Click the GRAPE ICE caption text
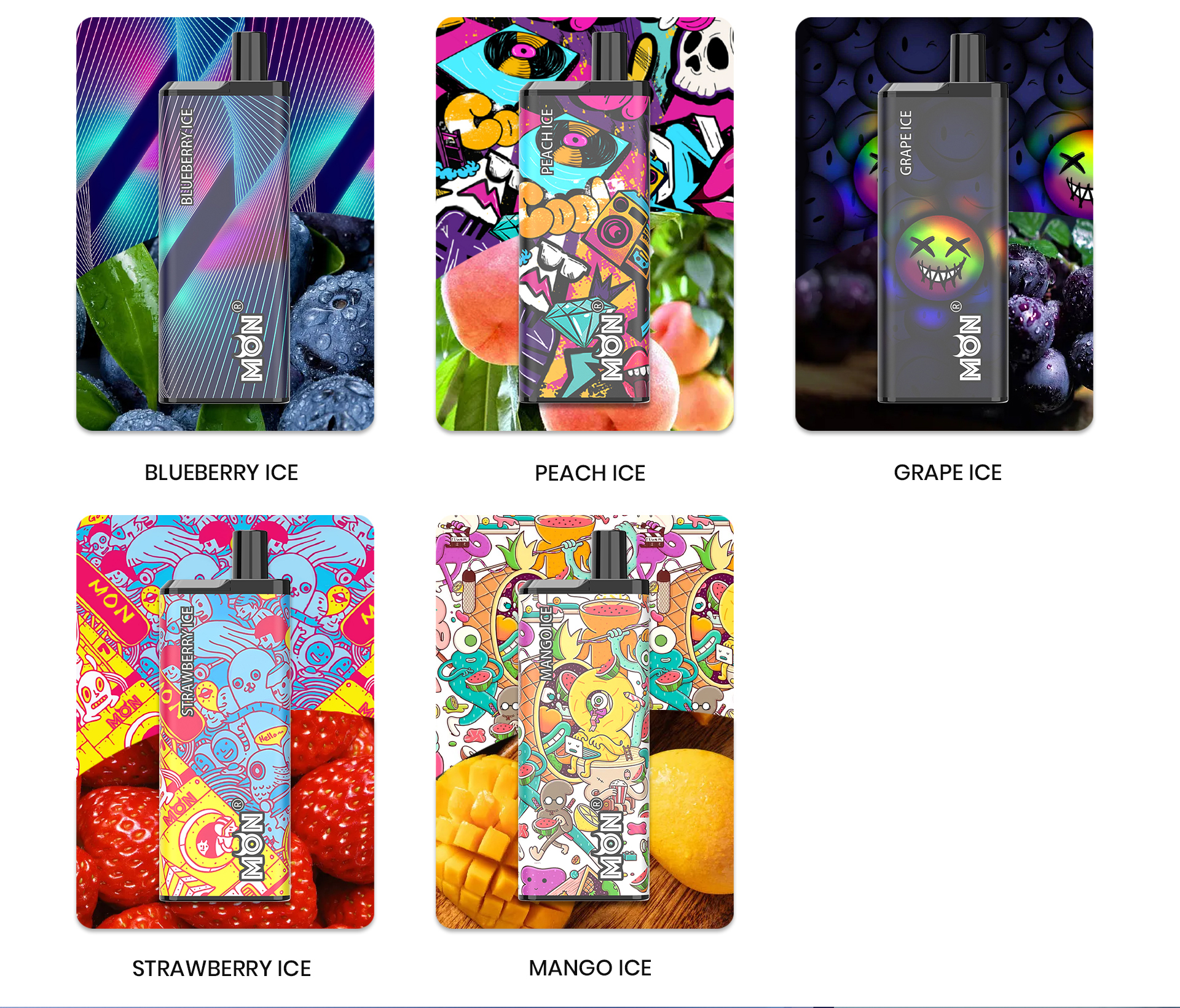This screenshot has height=1008, width=1180. 948,473
